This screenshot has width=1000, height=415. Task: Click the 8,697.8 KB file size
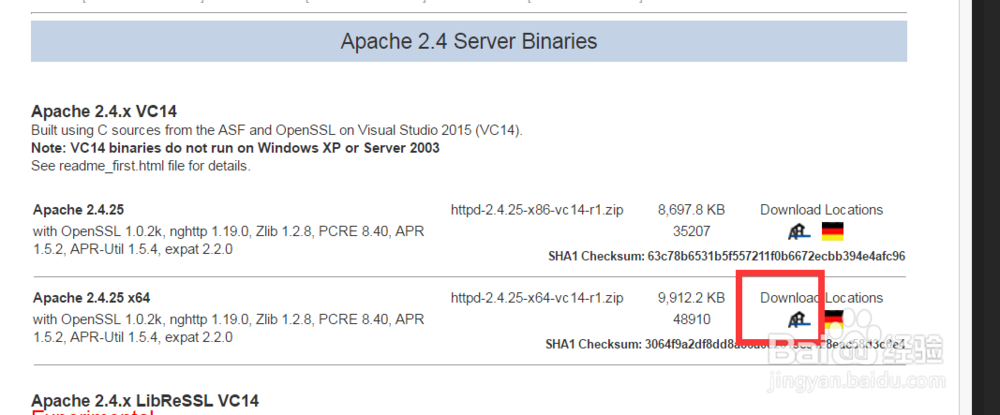click(x=691, y=210)
